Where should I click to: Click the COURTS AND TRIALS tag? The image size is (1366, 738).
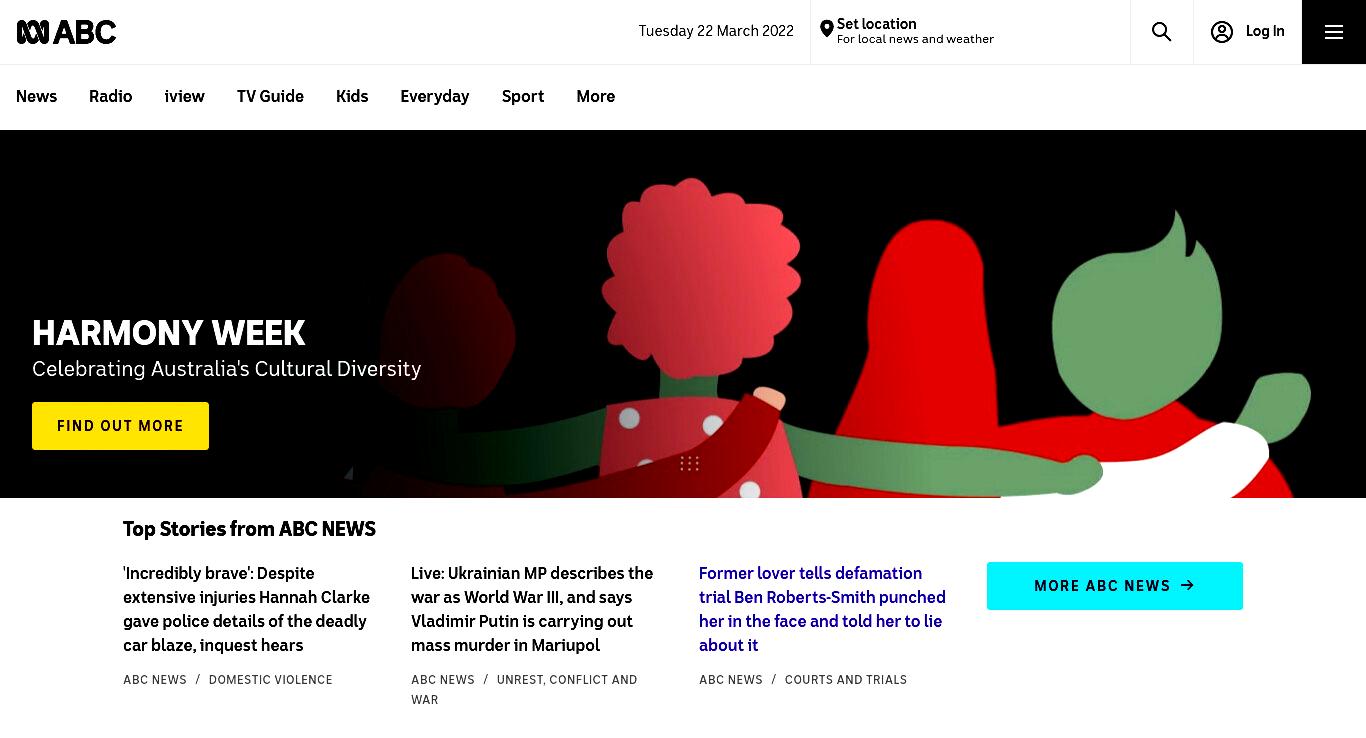[x=846, y=680]
